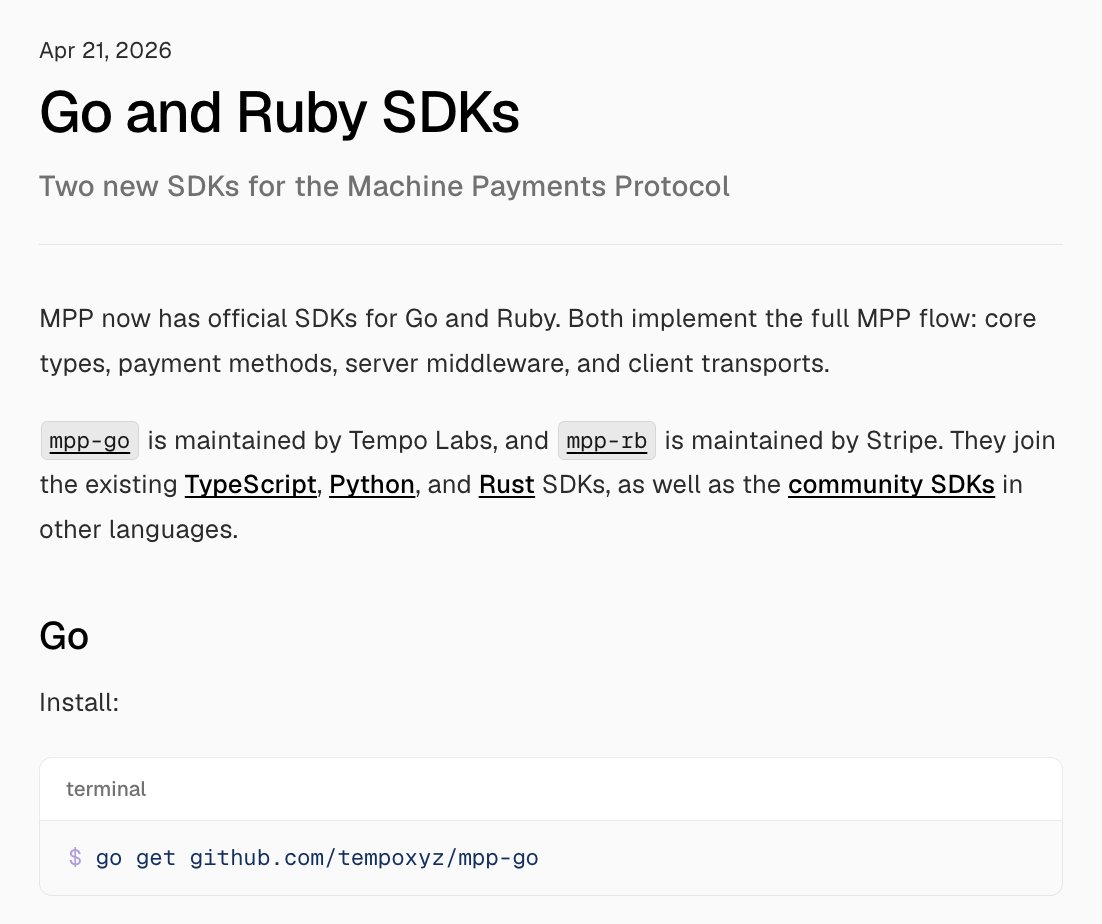1102x924 pixels.
Task: Click the intro paragraph about official SDKs
Action: pos(538,341)
